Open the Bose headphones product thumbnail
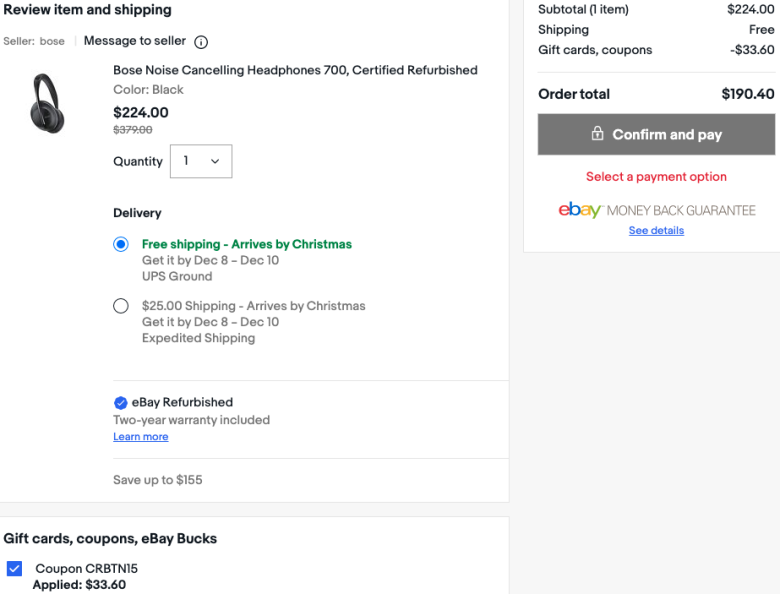 point(48,103)
